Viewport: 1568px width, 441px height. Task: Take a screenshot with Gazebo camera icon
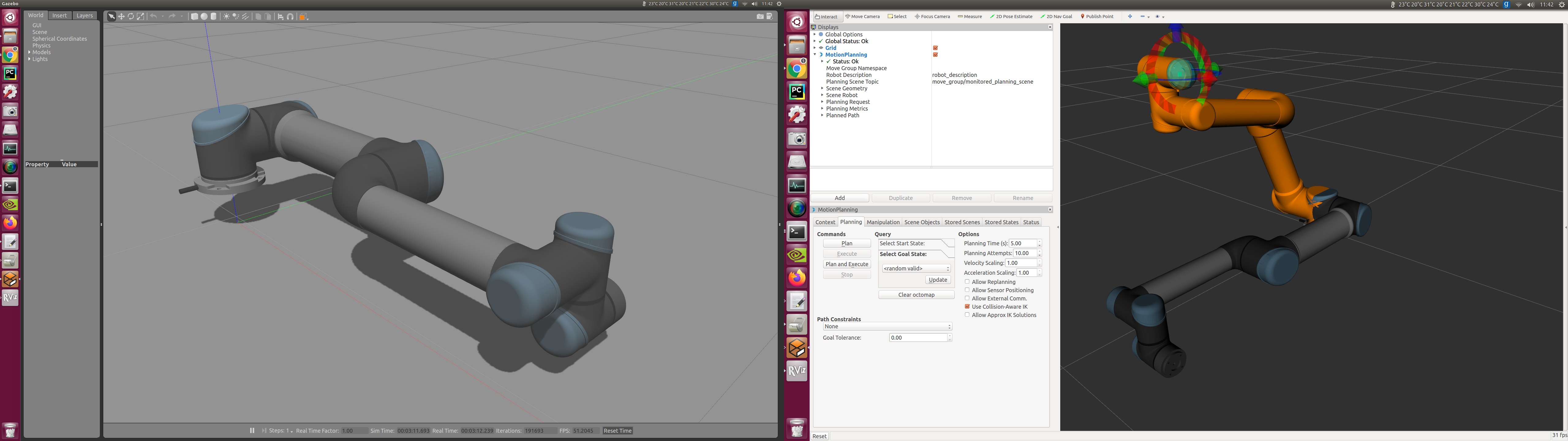[760, 17]
